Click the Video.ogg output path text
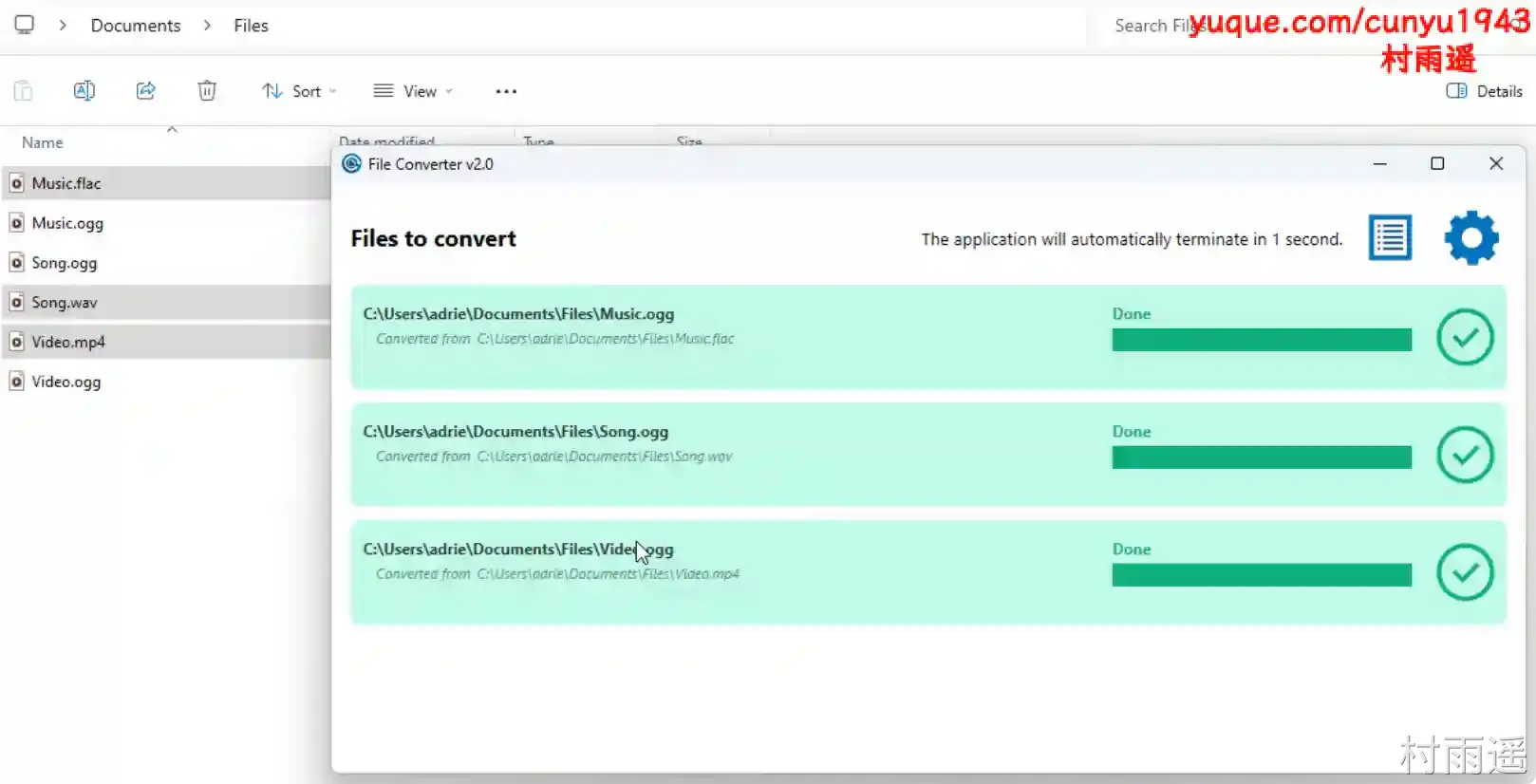The width and height of the screenshot is (1536, 784). coord(518,549)
